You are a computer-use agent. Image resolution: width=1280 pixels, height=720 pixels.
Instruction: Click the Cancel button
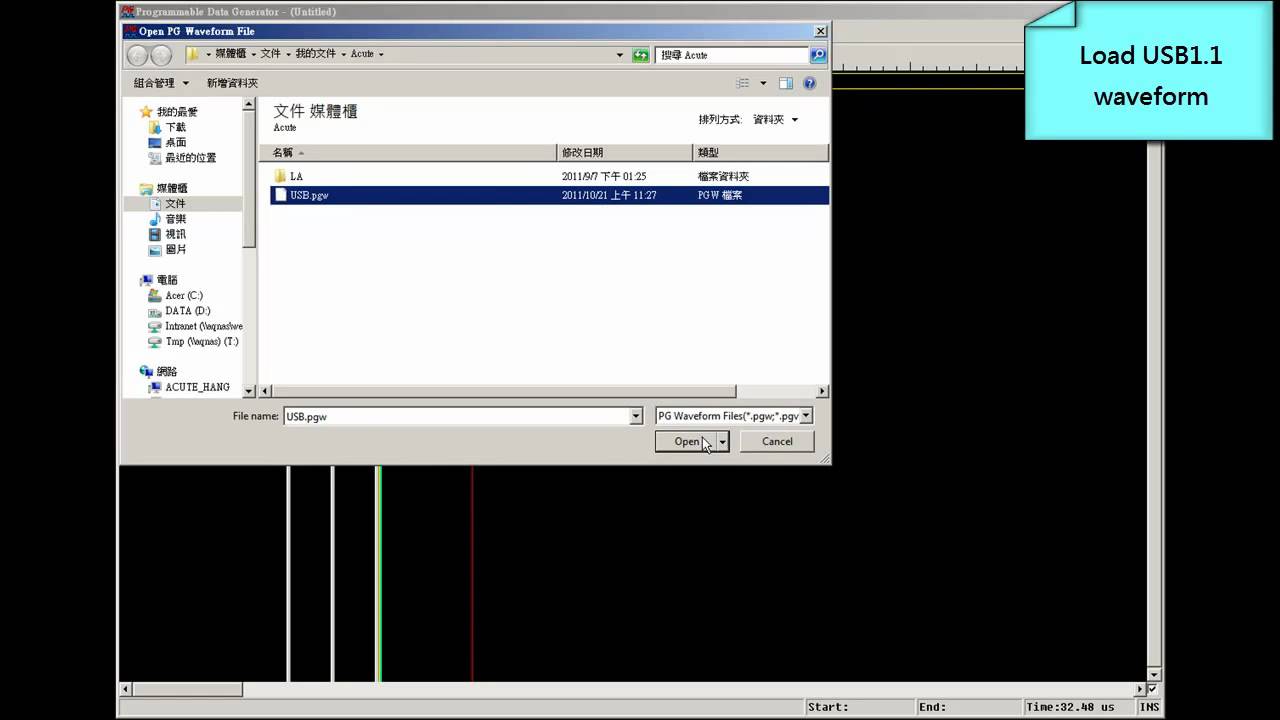pos(777,441)
